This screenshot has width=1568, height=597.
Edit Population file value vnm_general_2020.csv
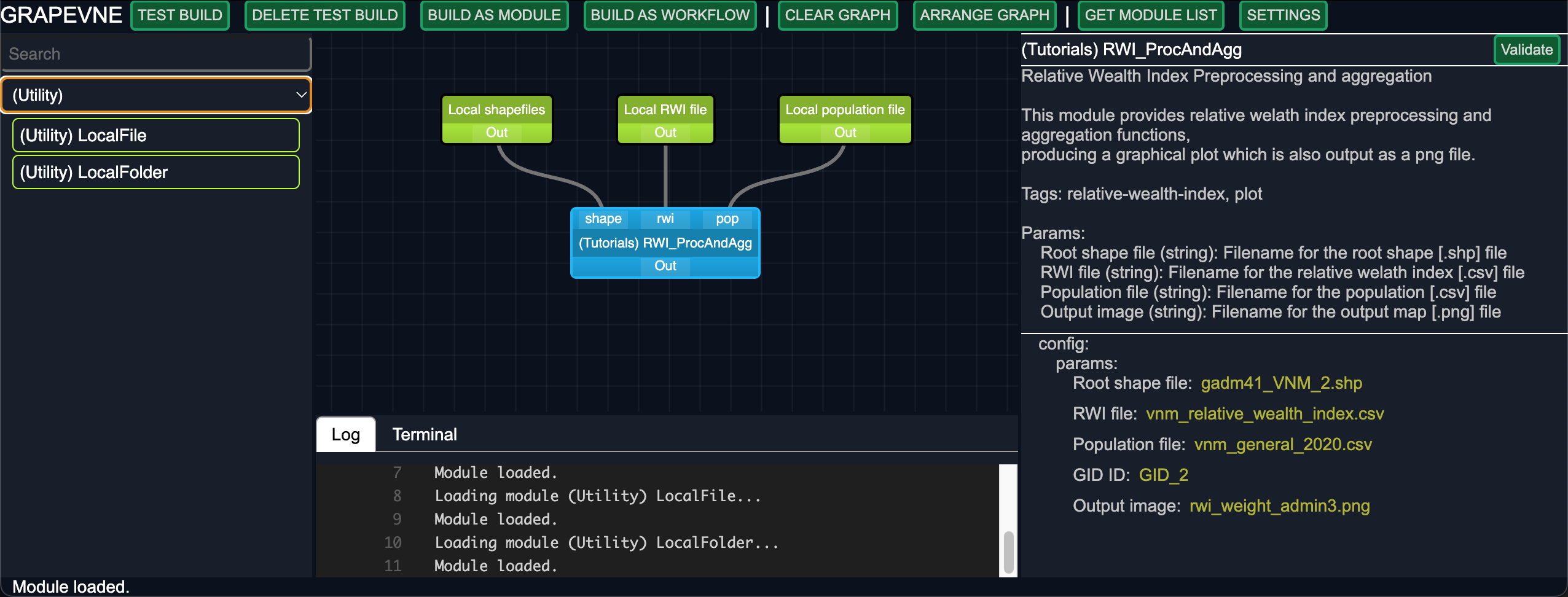[1283, 445]
